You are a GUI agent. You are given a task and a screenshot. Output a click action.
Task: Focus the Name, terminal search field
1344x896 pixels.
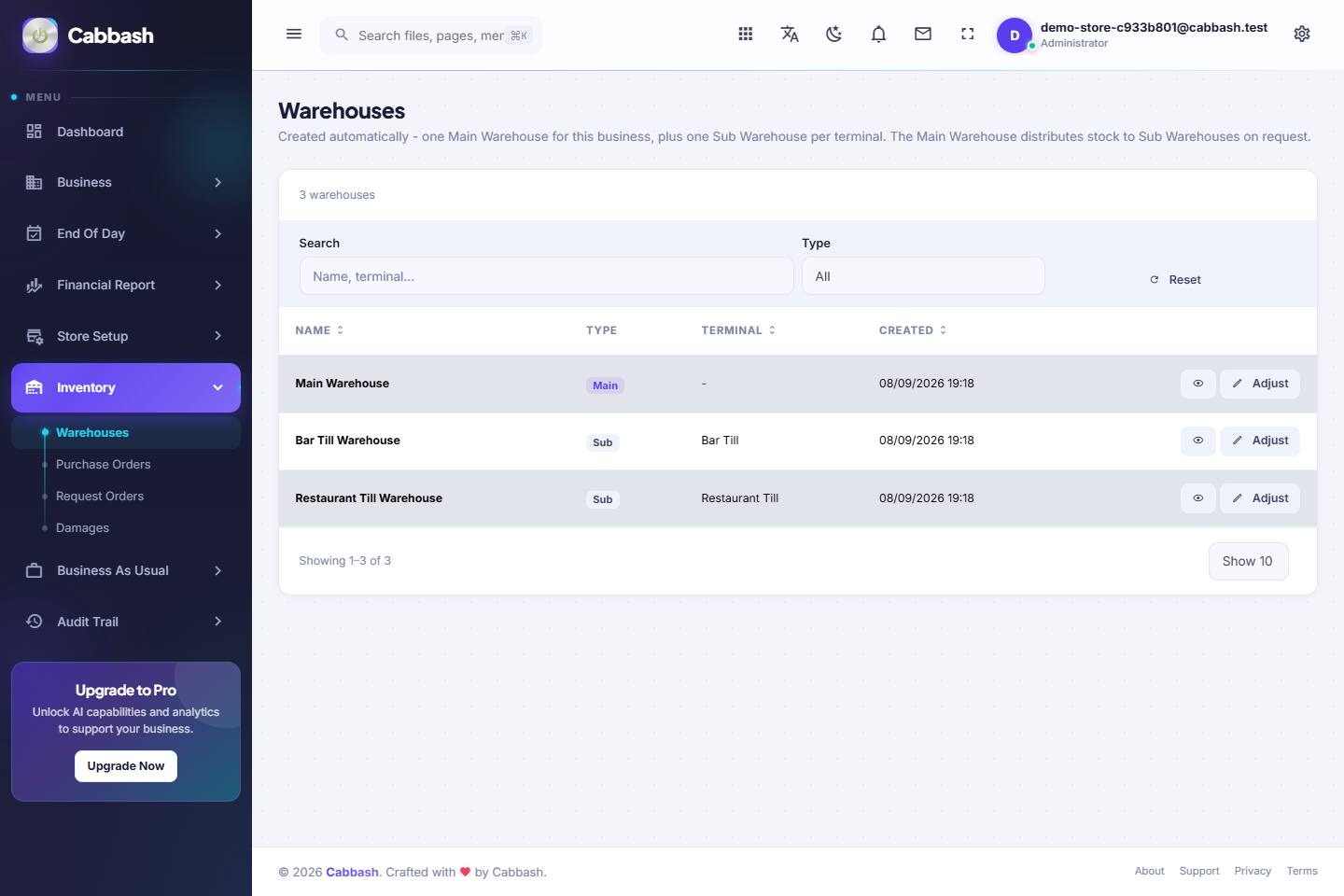546,276
